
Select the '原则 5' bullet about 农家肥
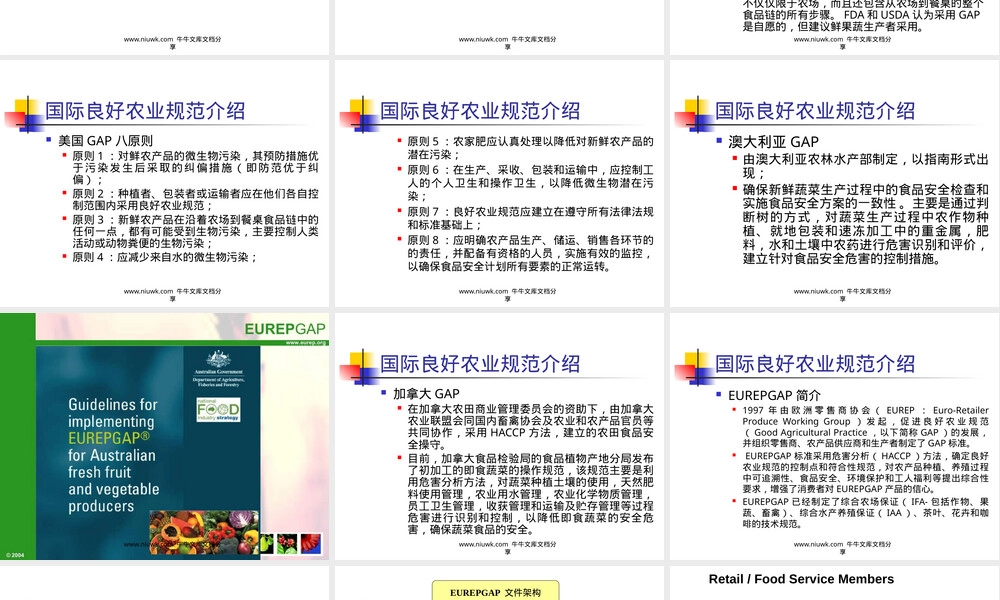pyautogui.click(x=531, y=148)
